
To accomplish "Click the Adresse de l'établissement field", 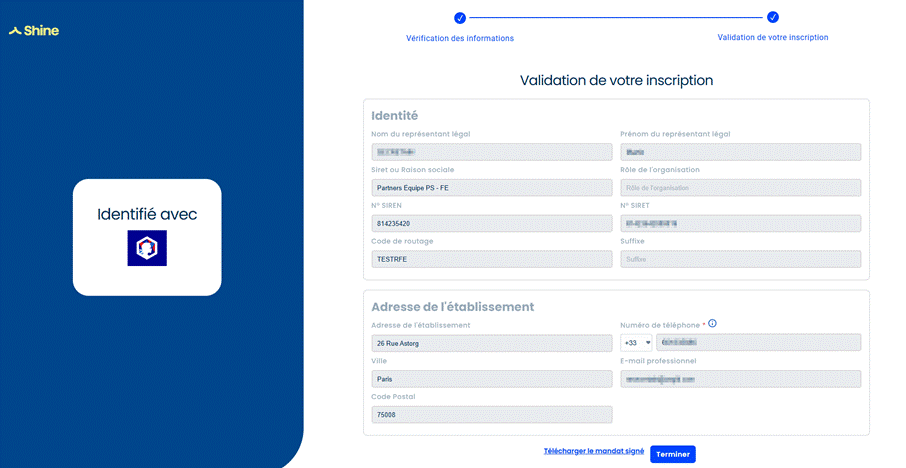I will (x=492, y=343).
